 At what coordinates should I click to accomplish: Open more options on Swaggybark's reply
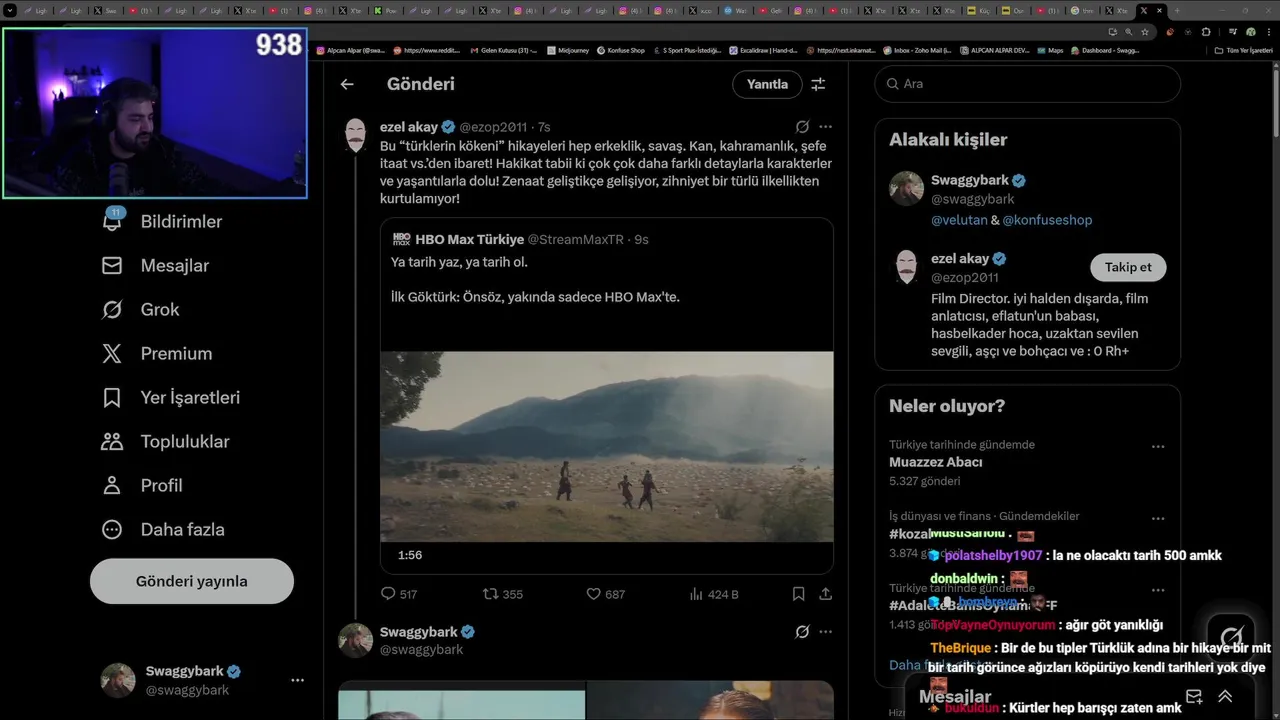825,632
